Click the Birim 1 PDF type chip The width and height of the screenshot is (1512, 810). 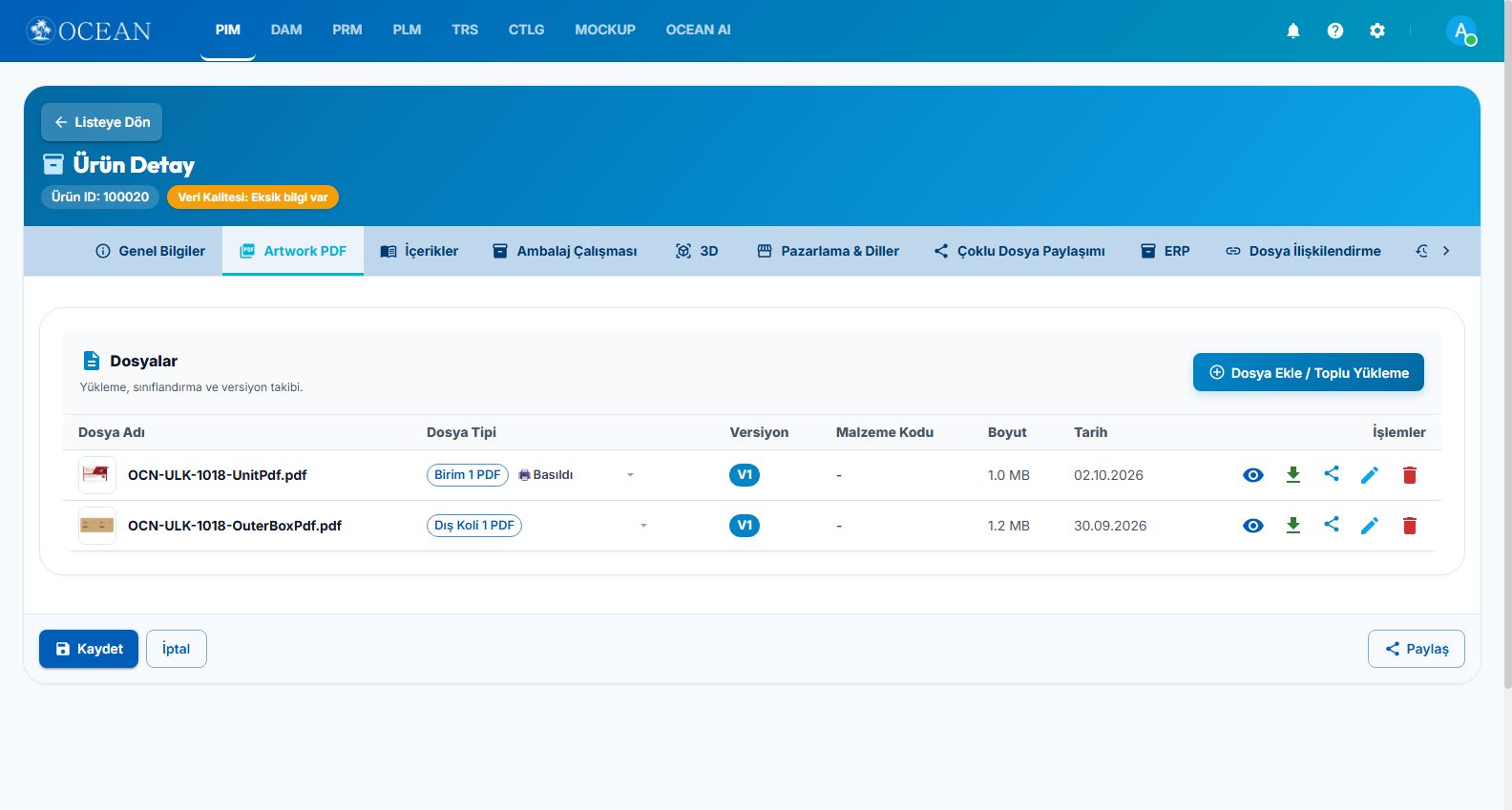468,475
